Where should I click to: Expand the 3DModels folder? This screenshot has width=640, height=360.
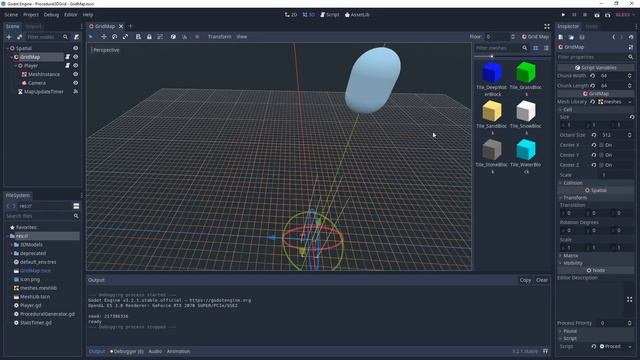click(11, 244)
